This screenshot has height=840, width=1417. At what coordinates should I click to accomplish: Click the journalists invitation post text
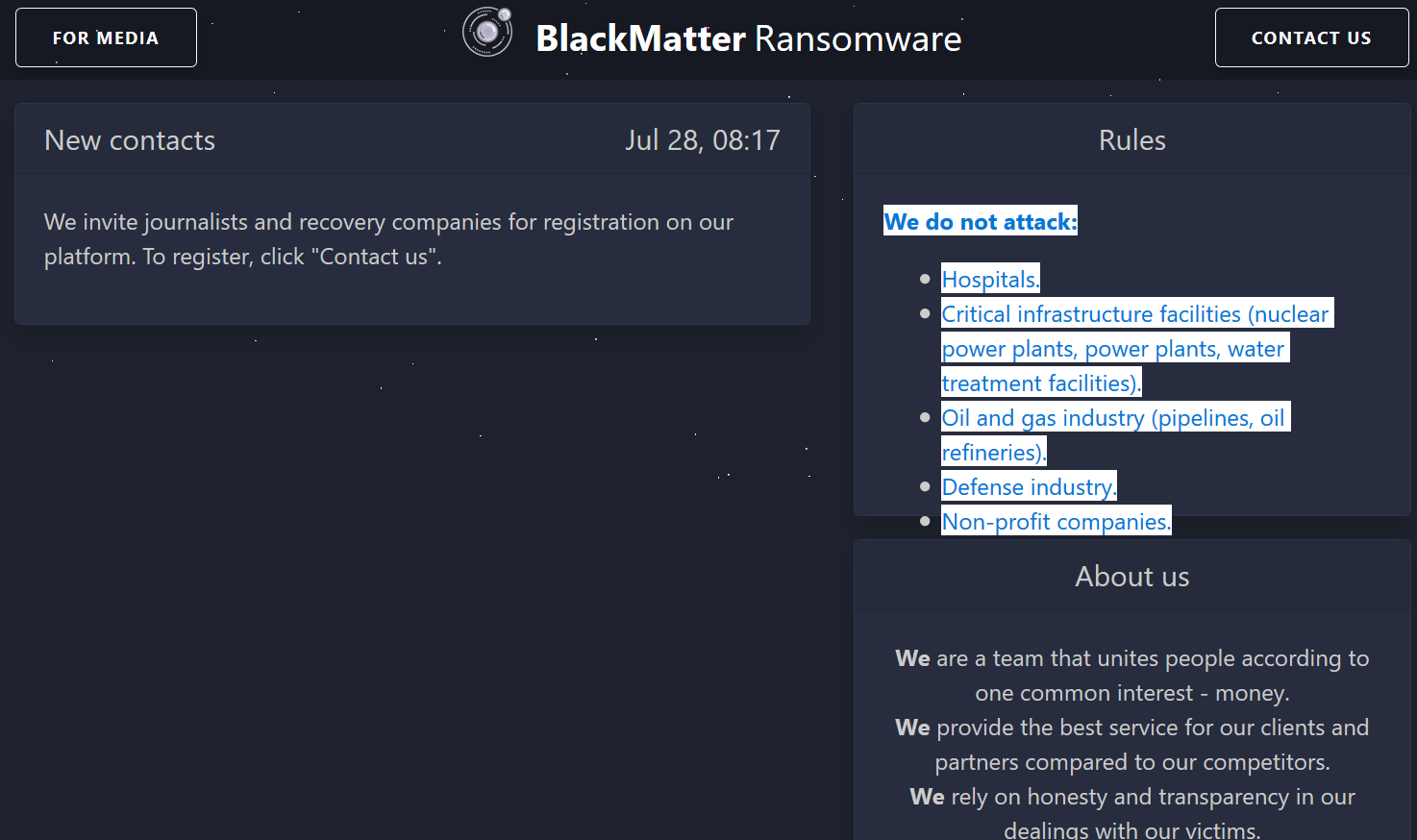pyautogui.click(x=388, y=239)
